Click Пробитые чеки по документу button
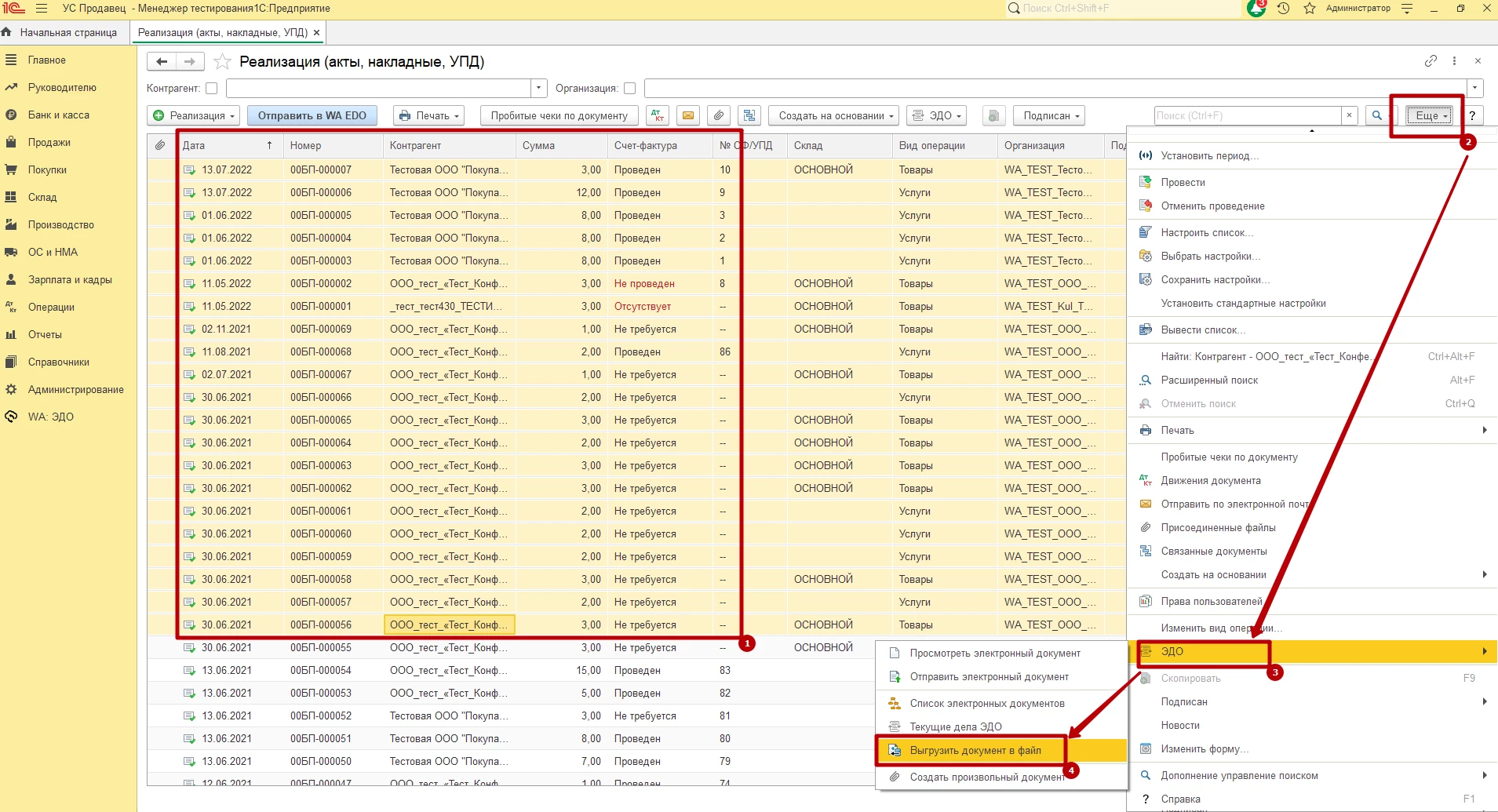Screen dimensions: 1498x812 pos(559,115)
